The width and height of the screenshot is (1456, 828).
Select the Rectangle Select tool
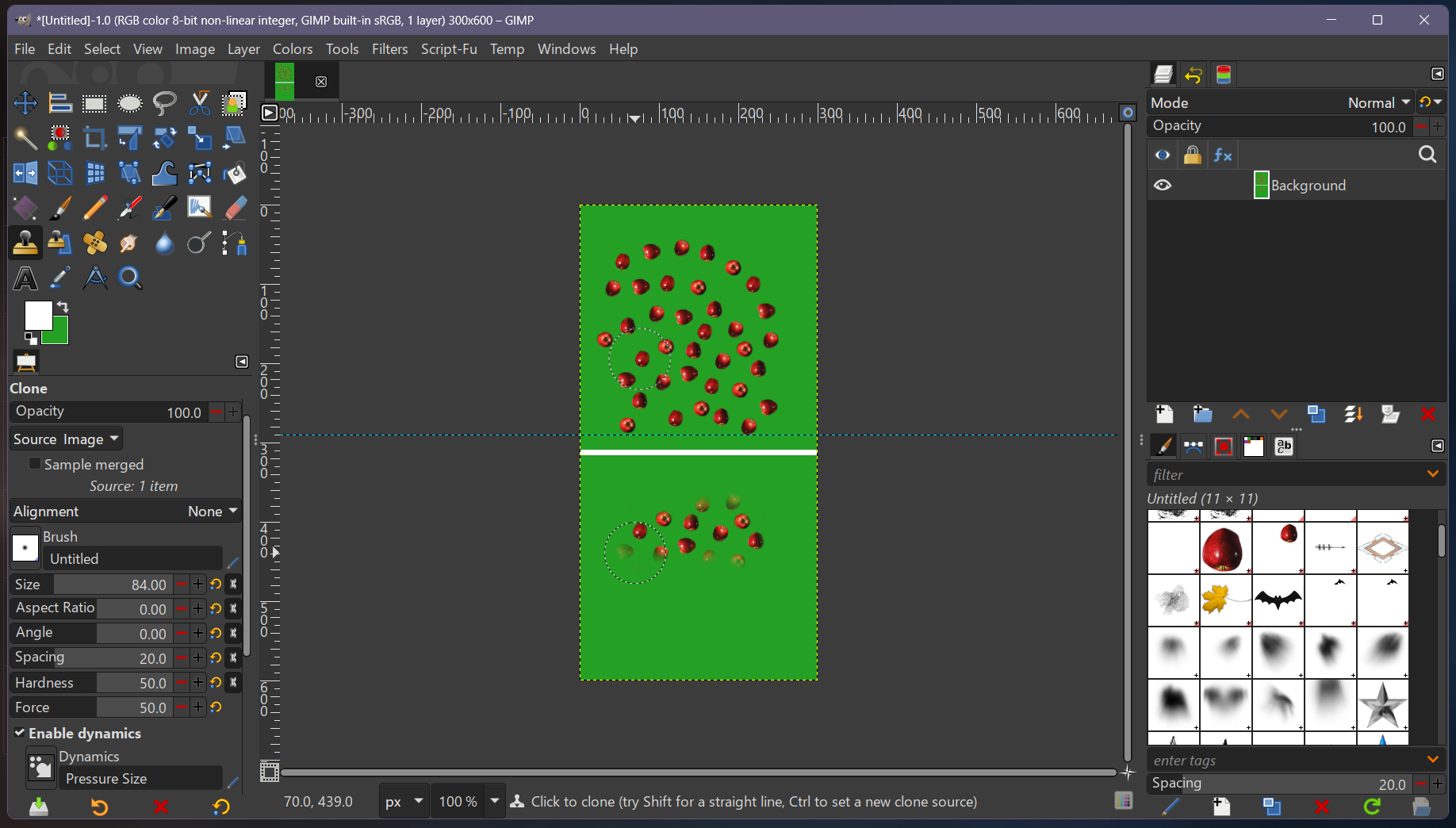pyautogui.click(x=94, y=103)
